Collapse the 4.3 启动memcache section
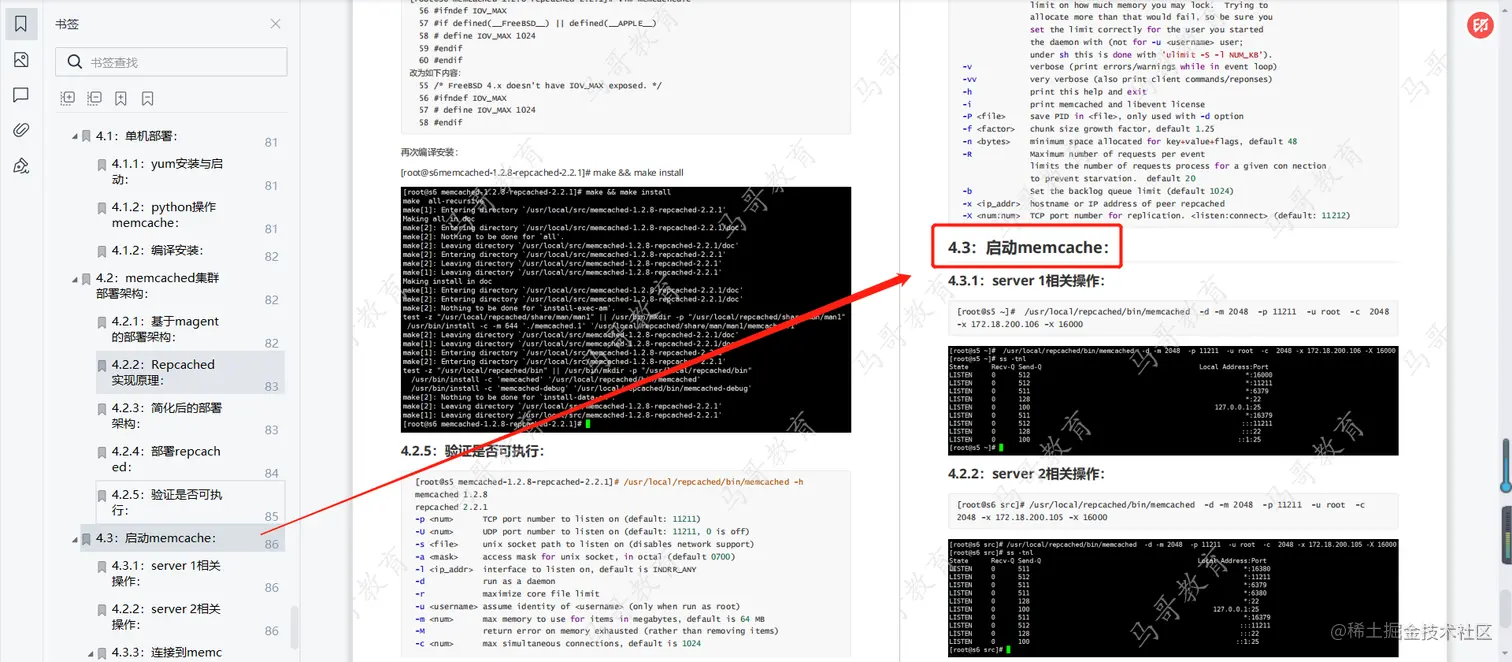The height and width of the screenshot is (662, 1512). point(73,538)
